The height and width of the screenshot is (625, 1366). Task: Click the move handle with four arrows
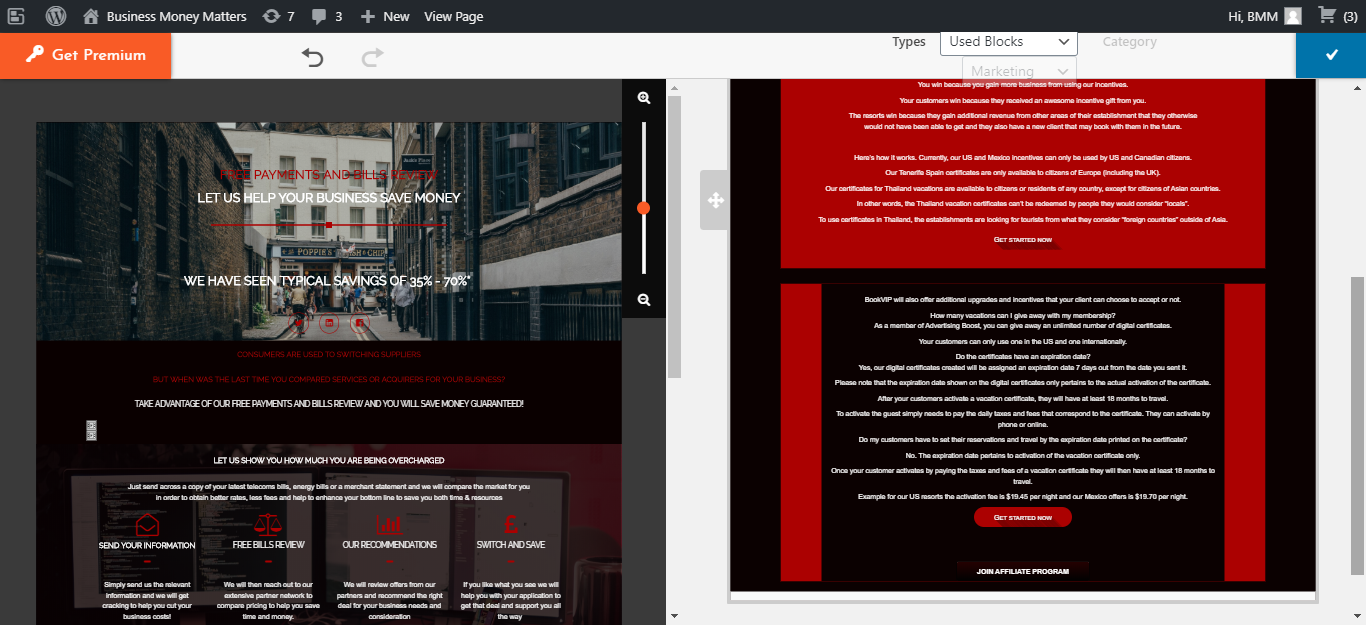715,200
